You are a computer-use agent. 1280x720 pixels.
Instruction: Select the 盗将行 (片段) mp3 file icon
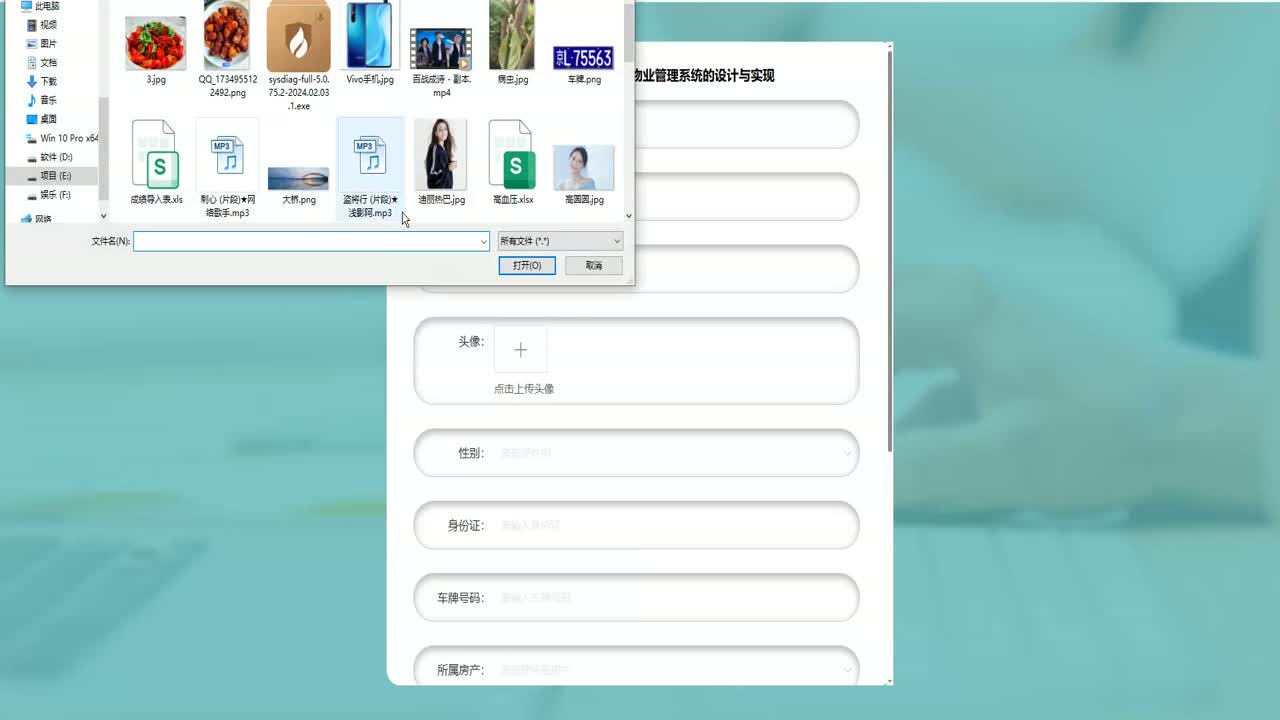[370, 155]
